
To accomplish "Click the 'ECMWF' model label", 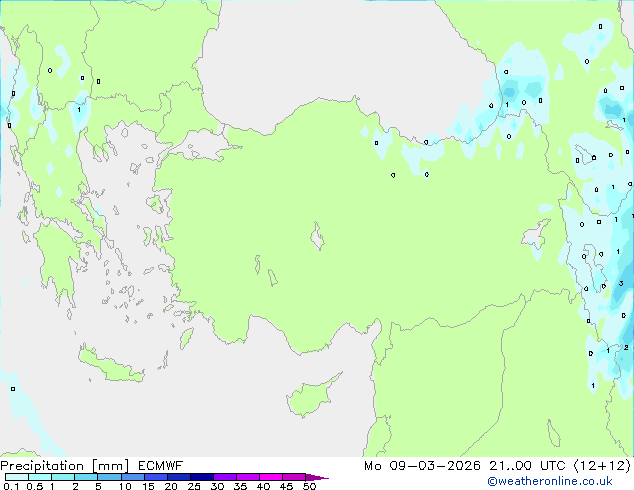I will [161, 466].
